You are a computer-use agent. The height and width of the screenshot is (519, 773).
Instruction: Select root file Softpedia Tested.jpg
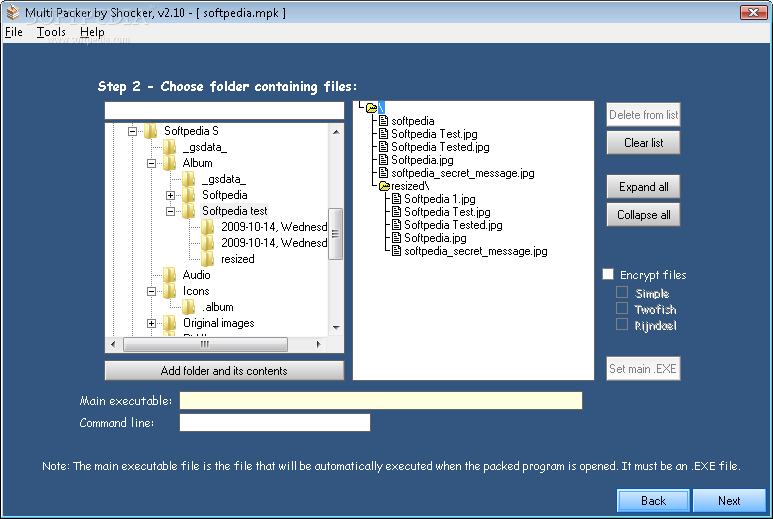440,147
